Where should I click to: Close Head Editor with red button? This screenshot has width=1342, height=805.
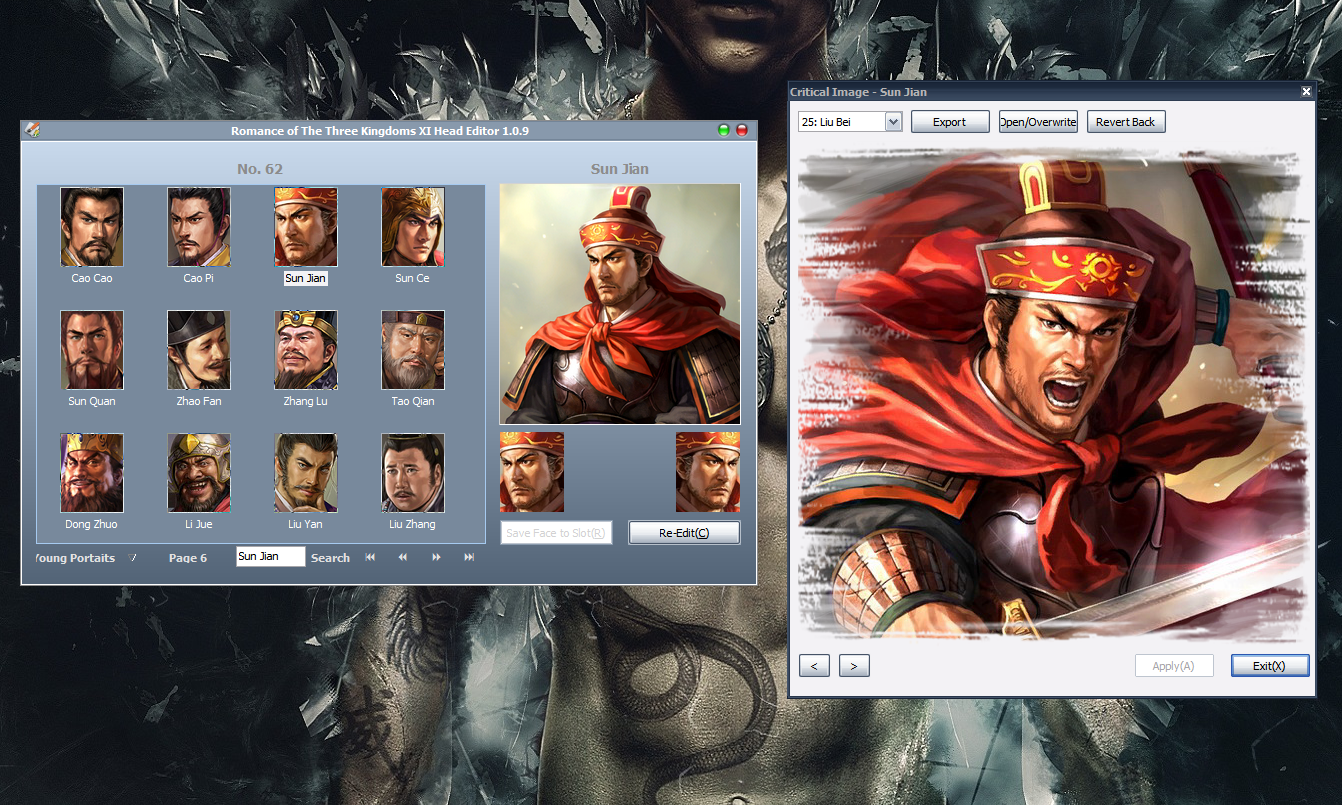tap(742, 130)
